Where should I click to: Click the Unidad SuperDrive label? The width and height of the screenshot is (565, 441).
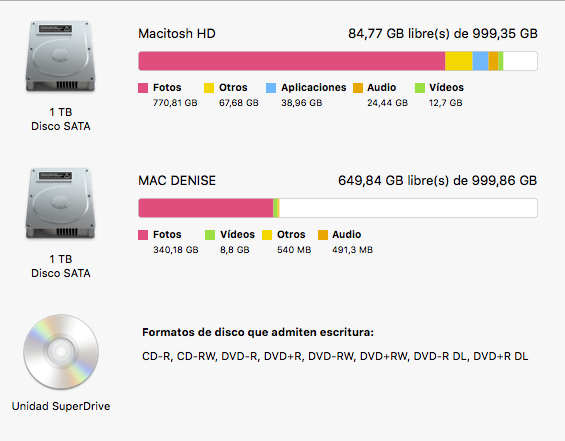61,406
